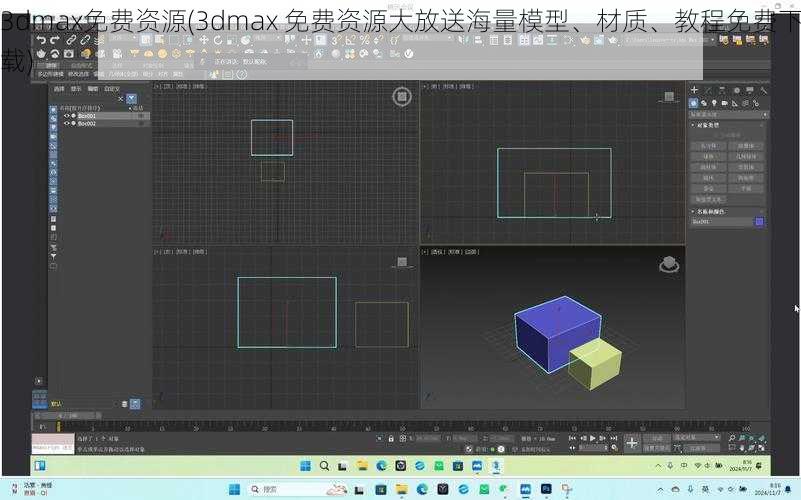Pick the Select and Move tool
Screen dimensions: 801x500
204,40
